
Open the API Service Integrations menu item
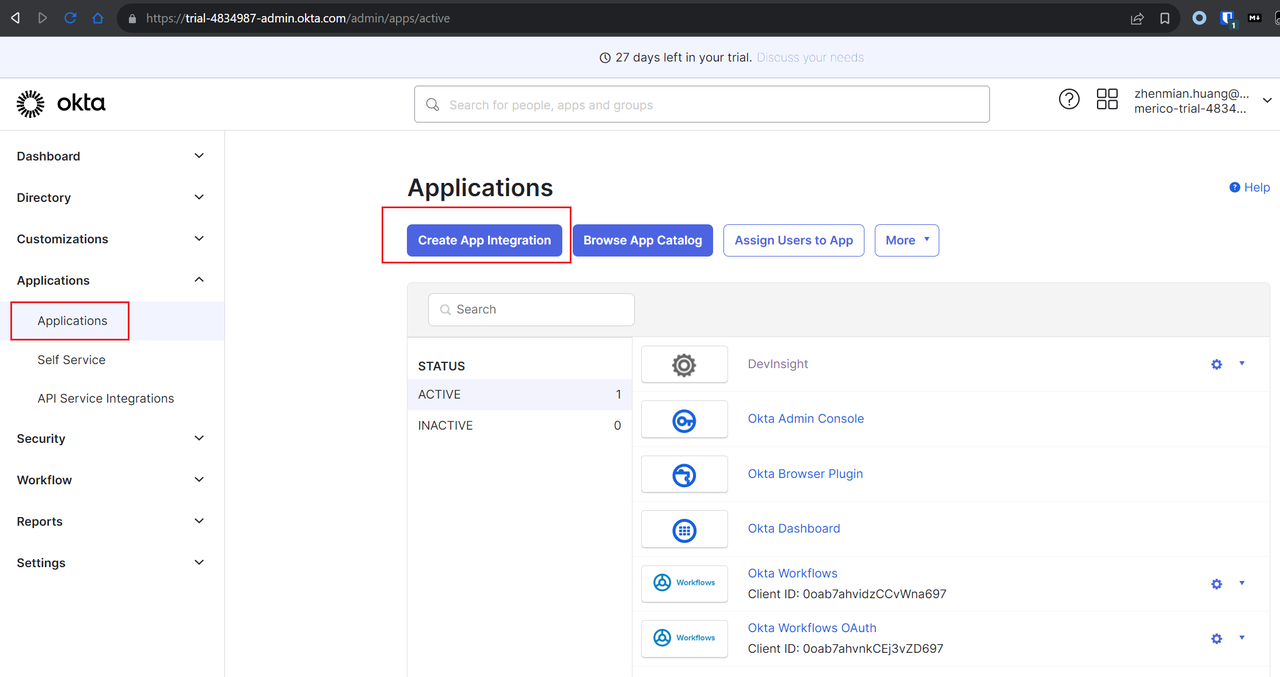[105, 398]
